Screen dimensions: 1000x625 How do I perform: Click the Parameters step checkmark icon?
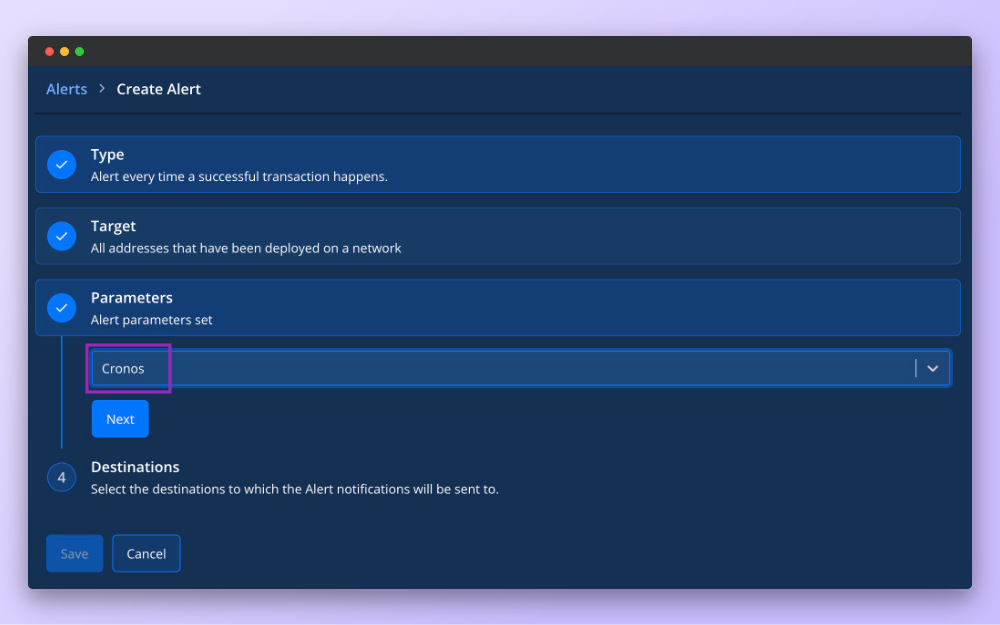[62, 308]
